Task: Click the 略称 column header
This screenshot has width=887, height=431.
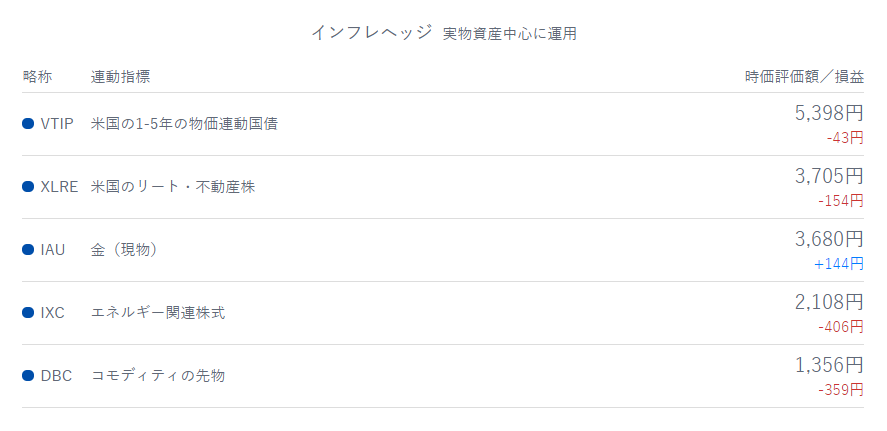Action: point(37,77)
